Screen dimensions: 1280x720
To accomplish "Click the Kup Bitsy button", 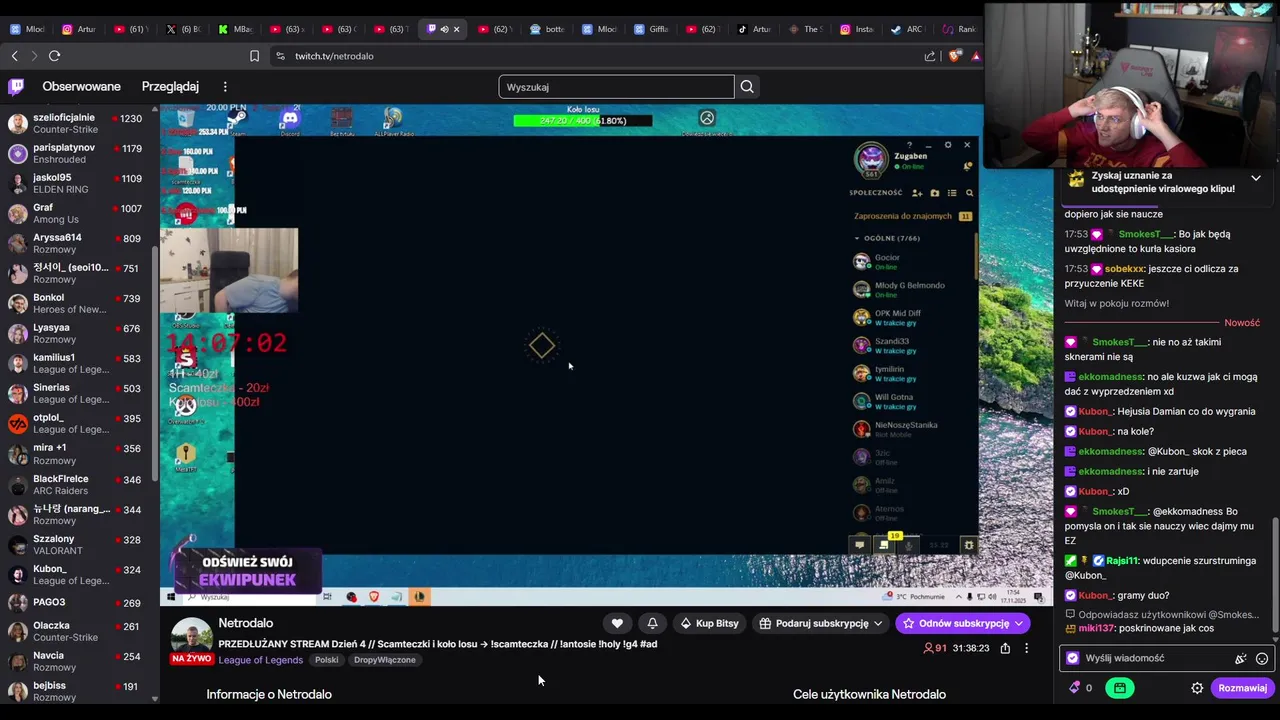I will click(709, 623).
